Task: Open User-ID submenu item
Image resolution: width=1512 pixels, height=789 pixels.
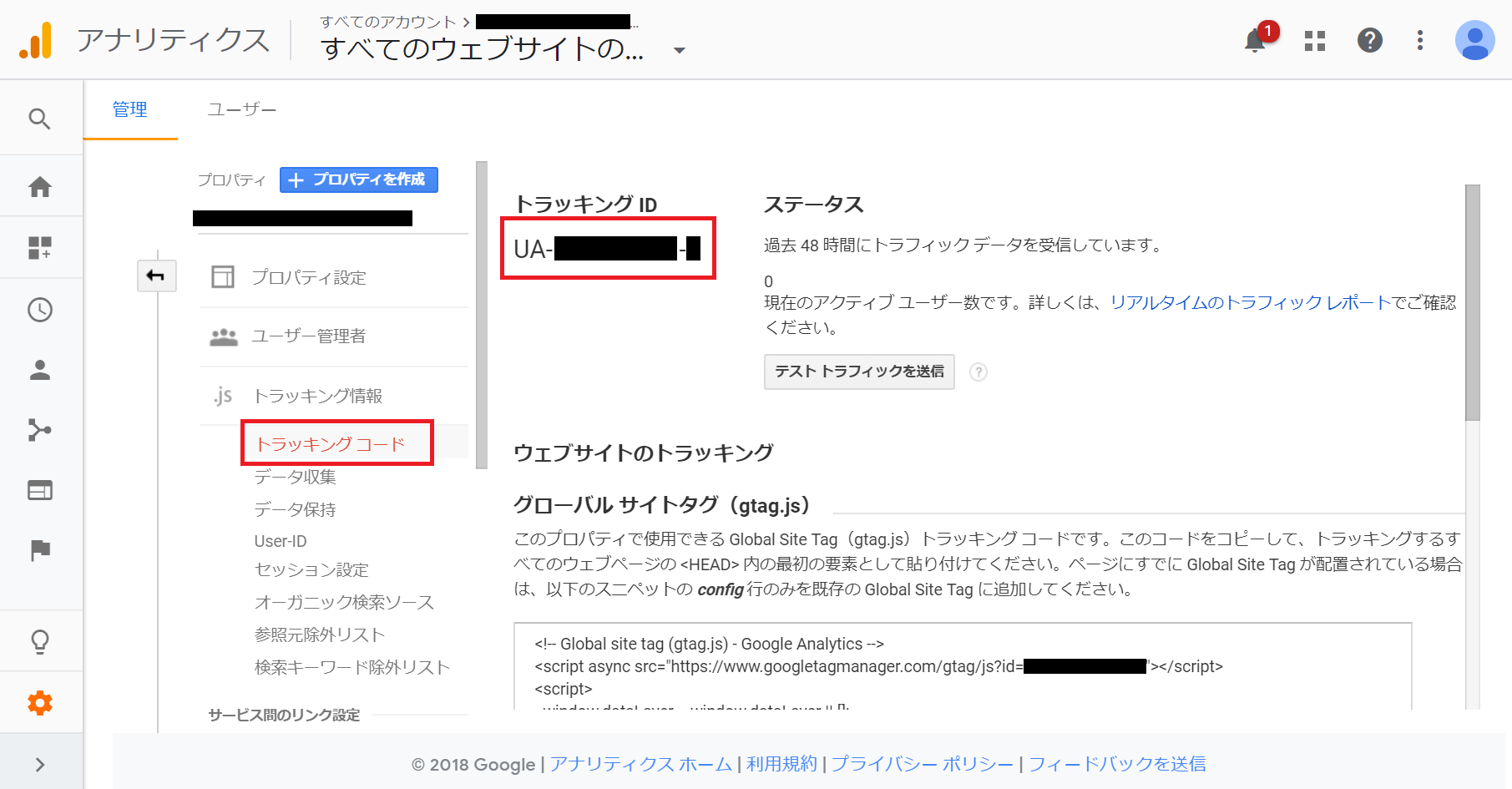Action: tap(281, 541)
